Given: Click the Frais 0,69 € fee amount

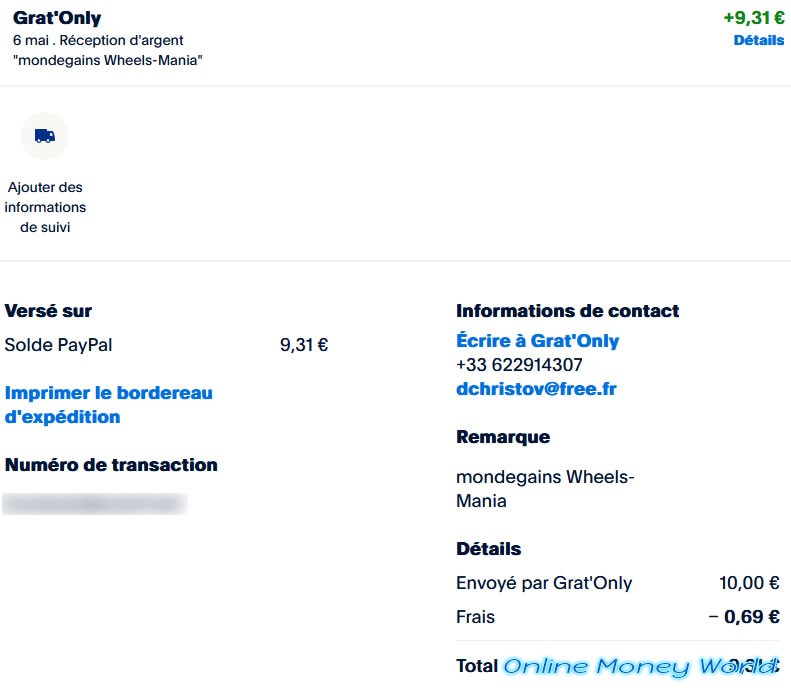Looking at the screenshot, I should point(745,617).
